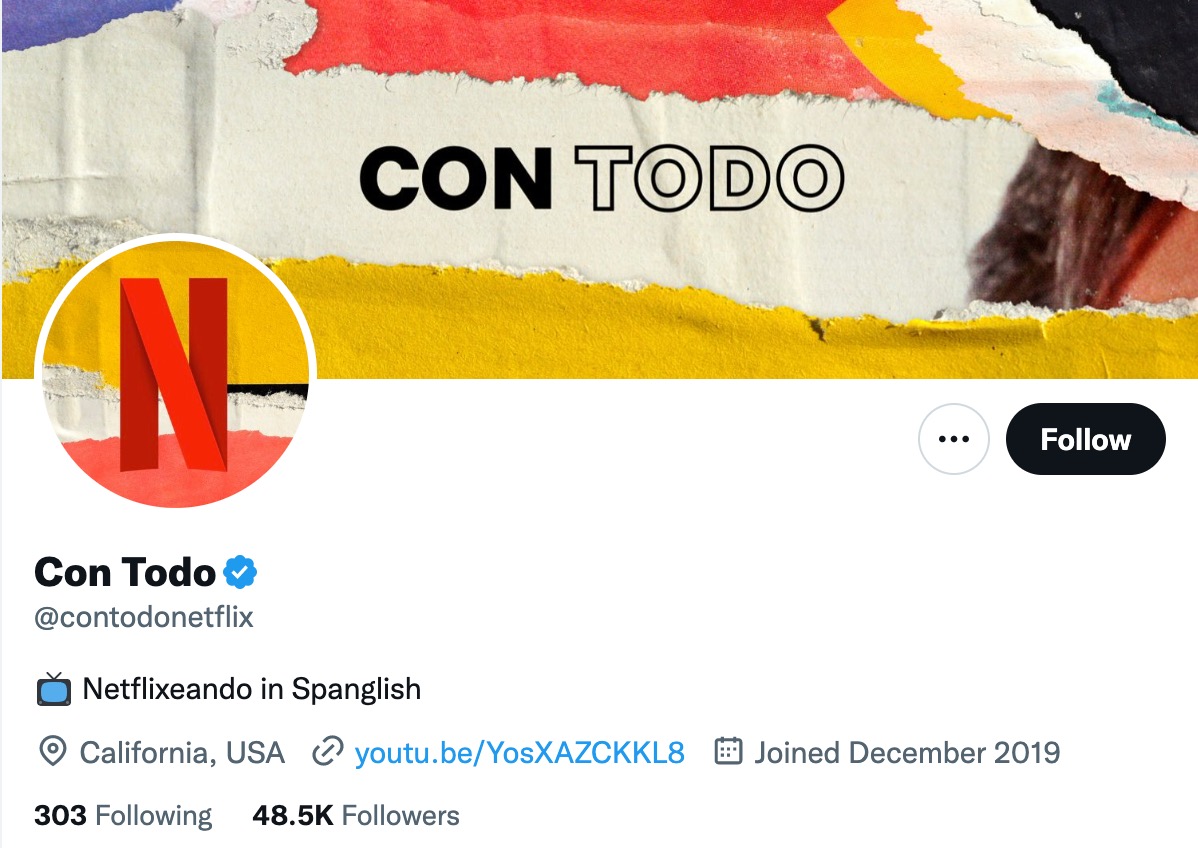Viewport: 1198px width, 848px height.
Task: Click the @contodonetflix handle
Action: pos(144,617)
